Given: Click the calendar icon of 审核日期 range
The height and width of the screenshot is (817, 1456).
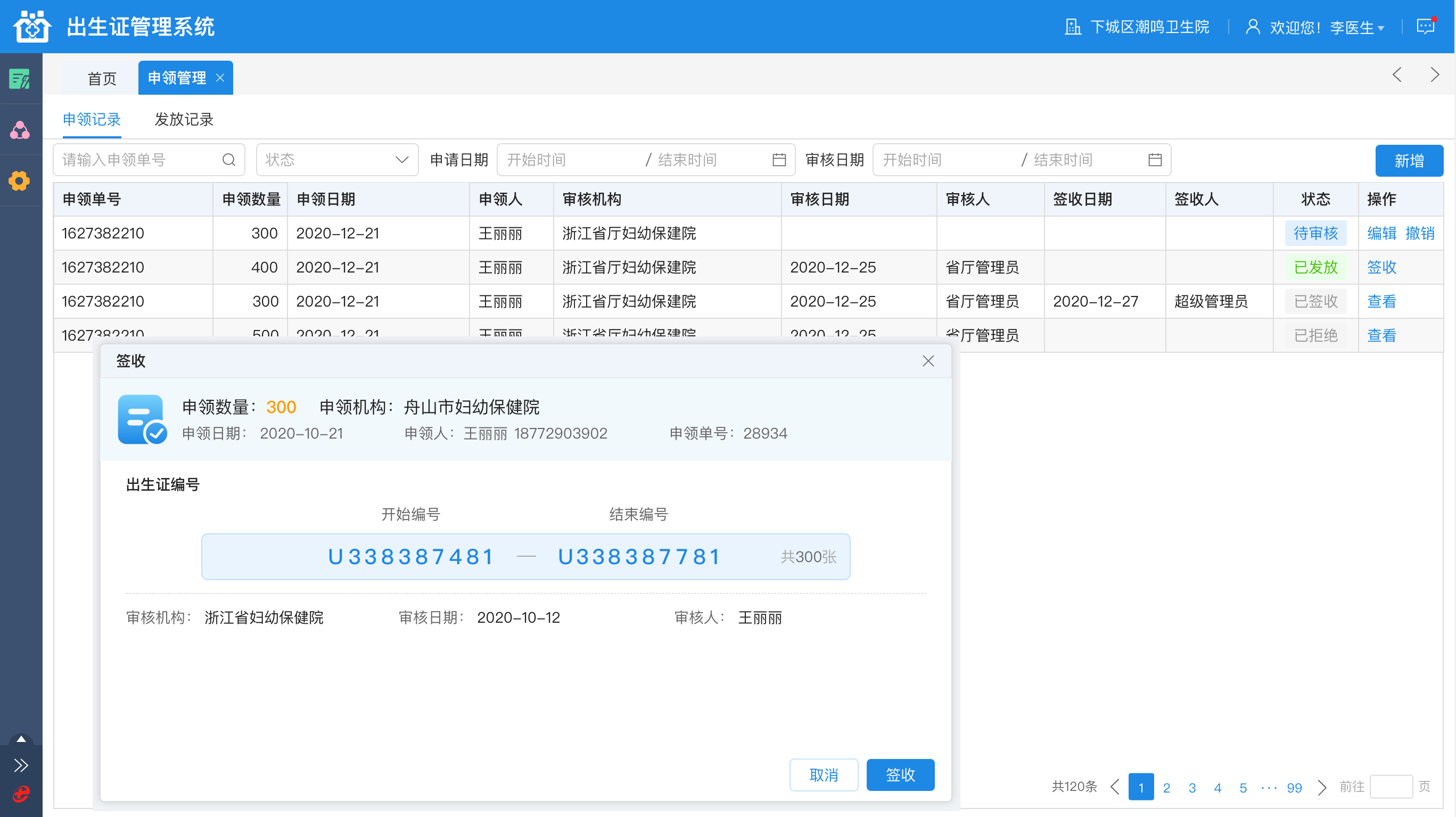Looking at the screenshot, I should tap(1155, 160).
